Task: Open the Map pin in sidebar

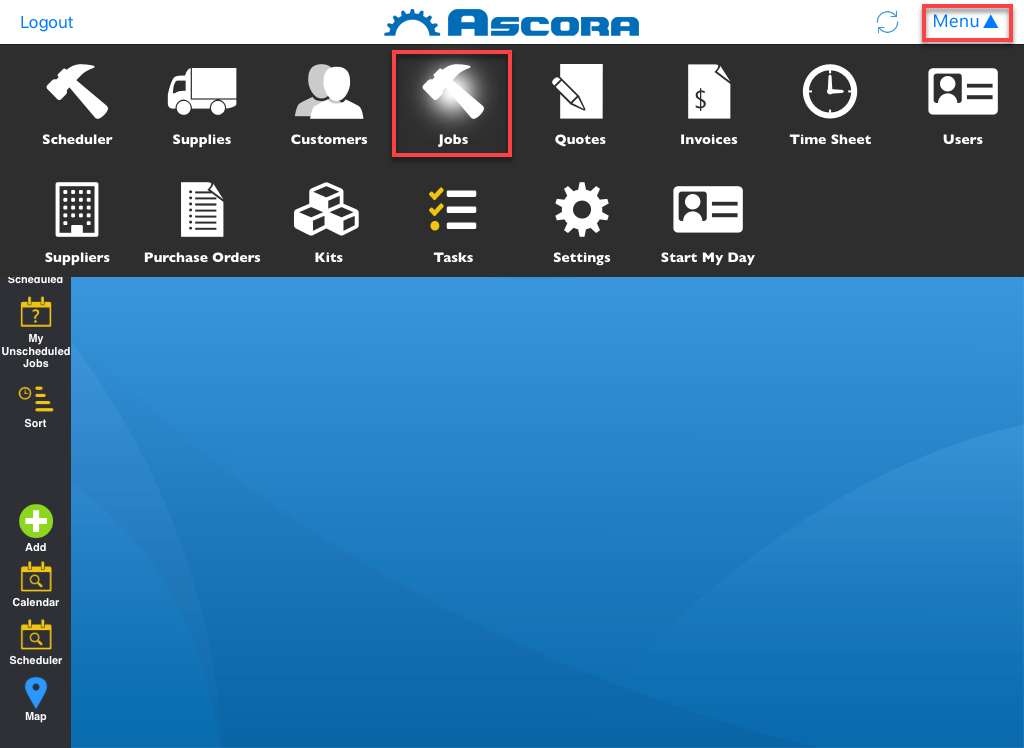Action: pyautogui.click(x=36, y=693)
